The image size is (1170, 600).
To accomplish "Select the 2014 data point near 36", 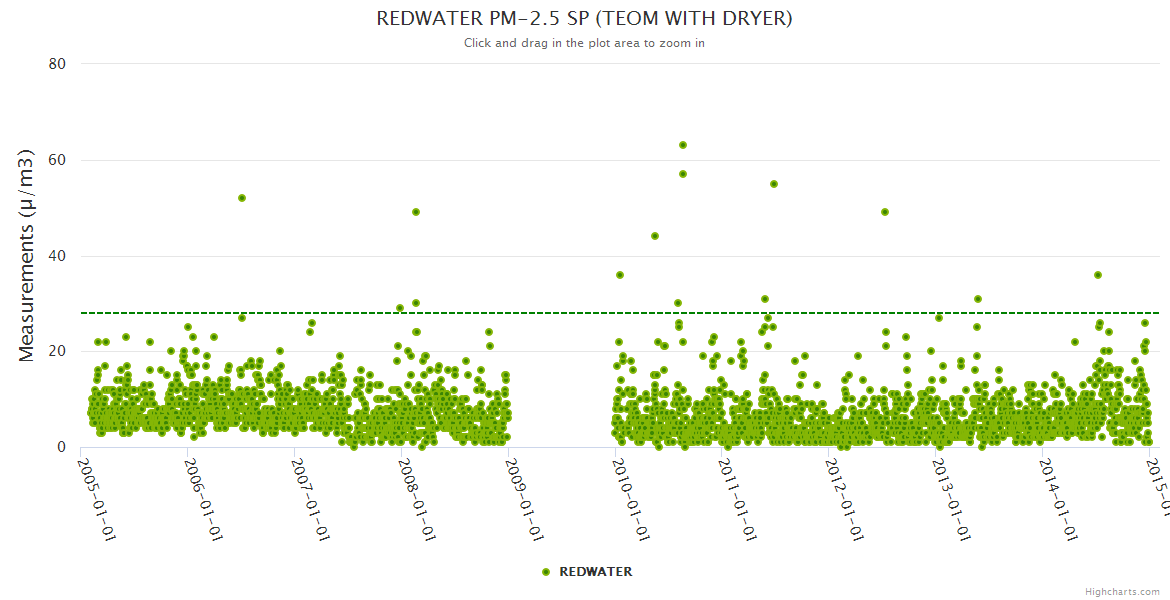I will [1098, 275].
